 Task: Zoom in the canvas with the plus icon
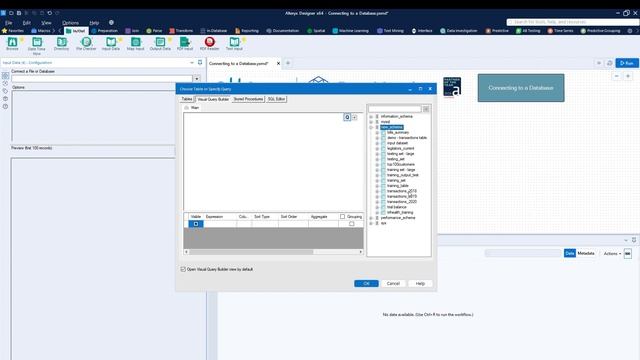628,76
